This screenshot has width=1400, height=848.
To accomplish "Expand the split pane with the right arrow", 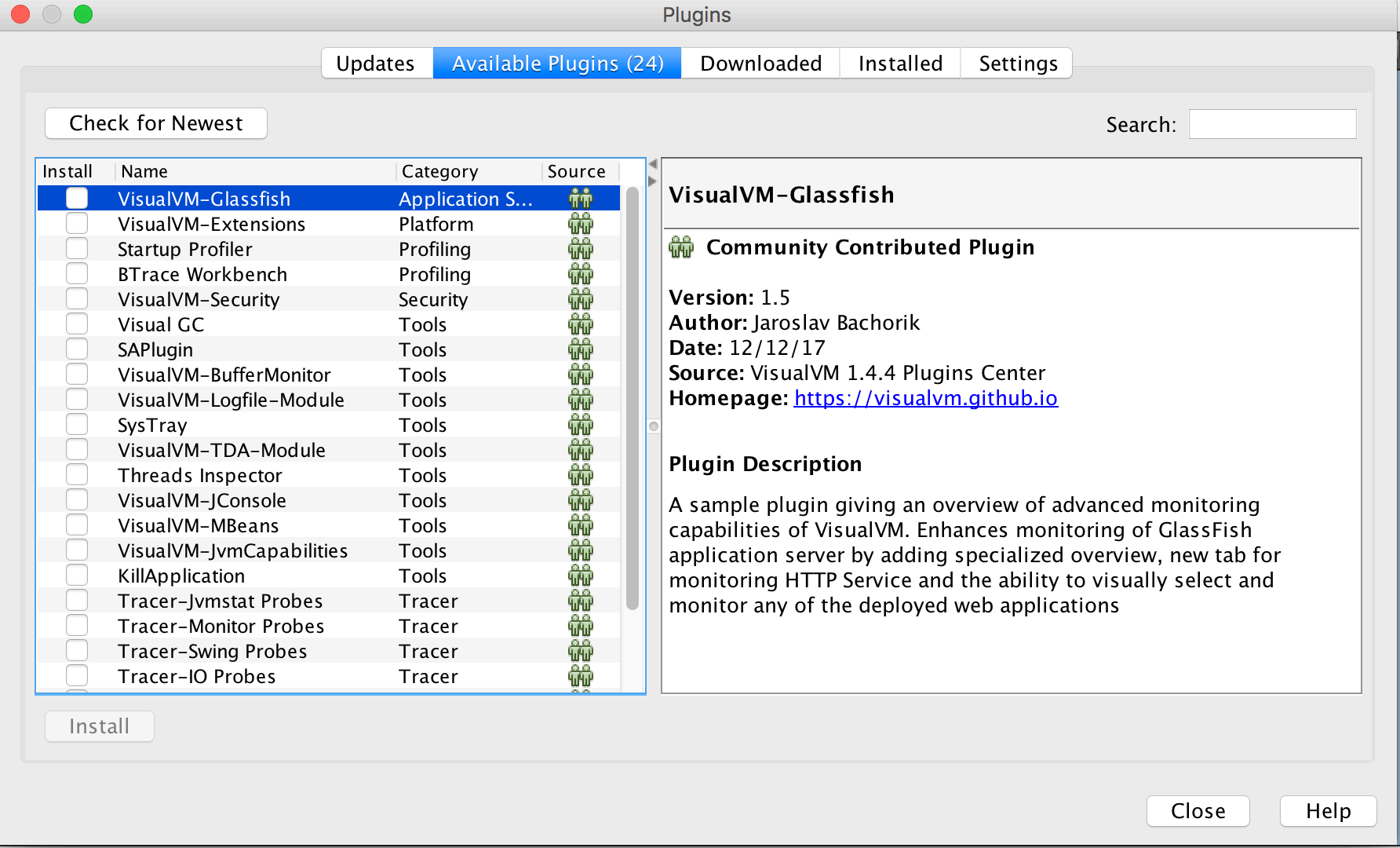I will pyautogui.click(x=653, y=181).
